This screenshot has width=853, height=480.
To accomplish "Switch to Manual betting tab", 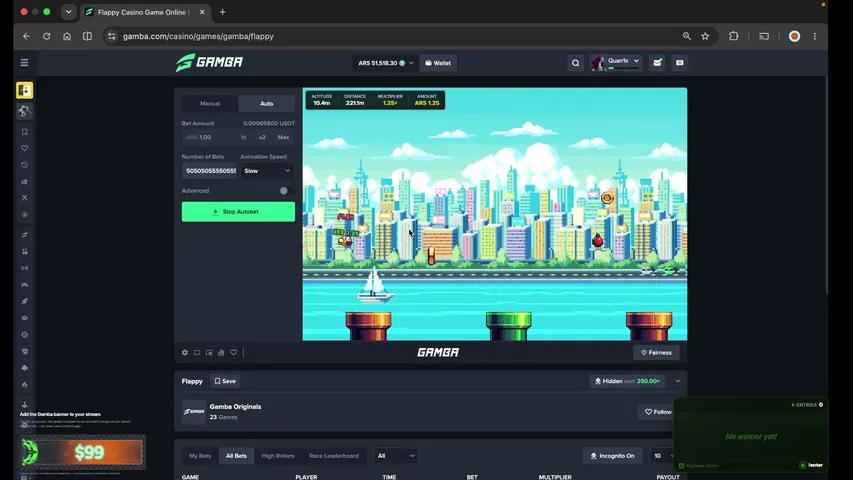I will pos(210,103).
